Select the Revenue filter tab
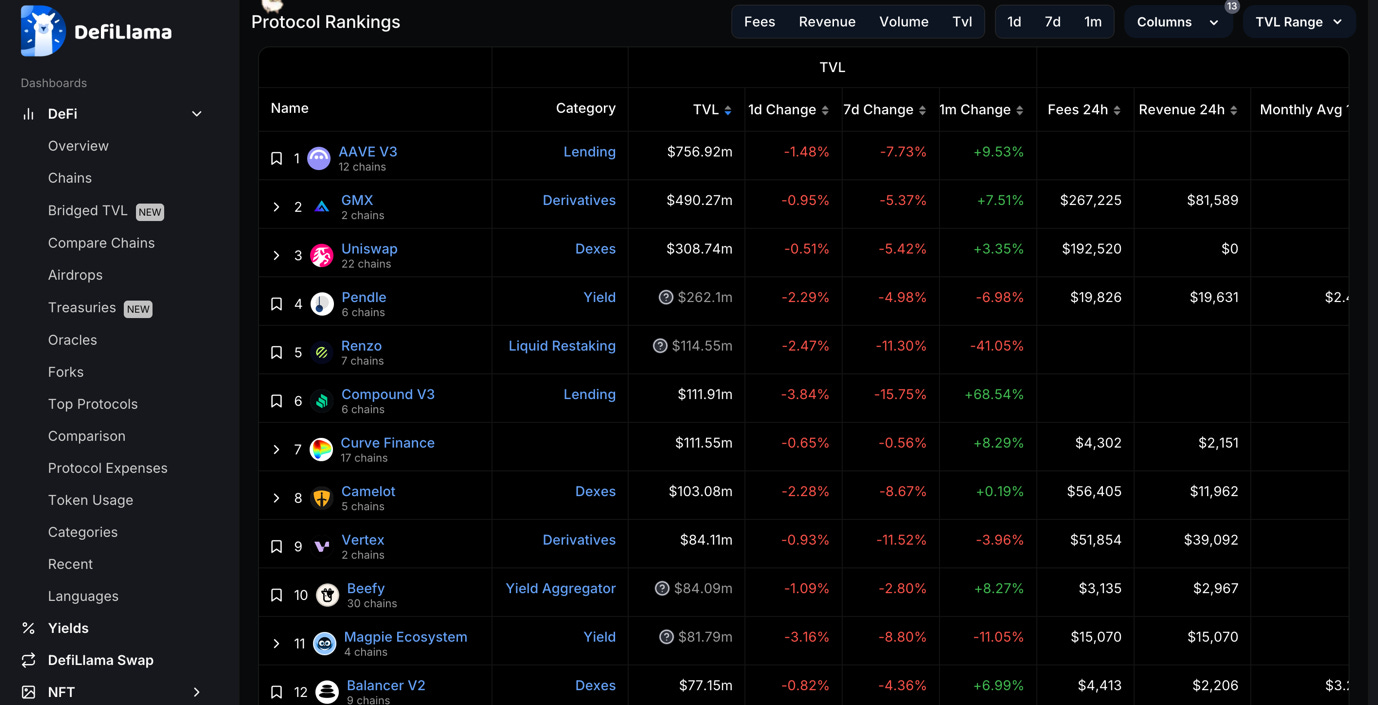The image size is (1378, 705). [x=827, y=22]
